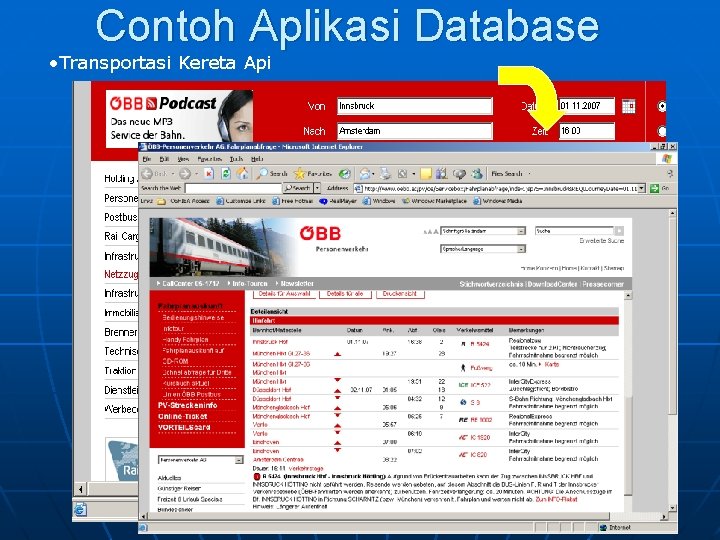Open the Back button history dropdown arrow
This screenshot has width=720, height=540.
[173, 174]
